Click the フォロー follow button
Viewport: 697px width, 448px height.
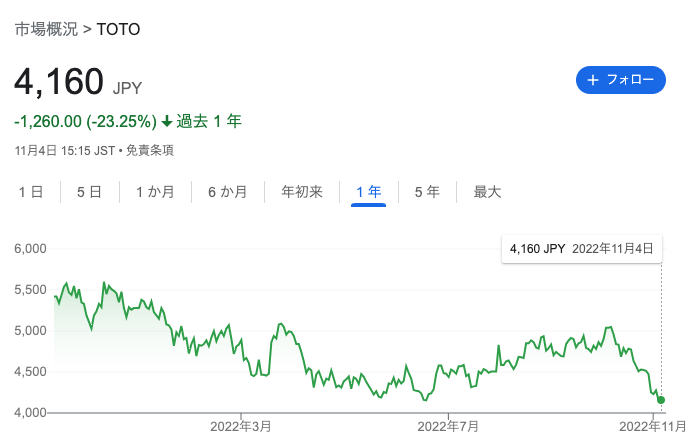coord(621,80)
